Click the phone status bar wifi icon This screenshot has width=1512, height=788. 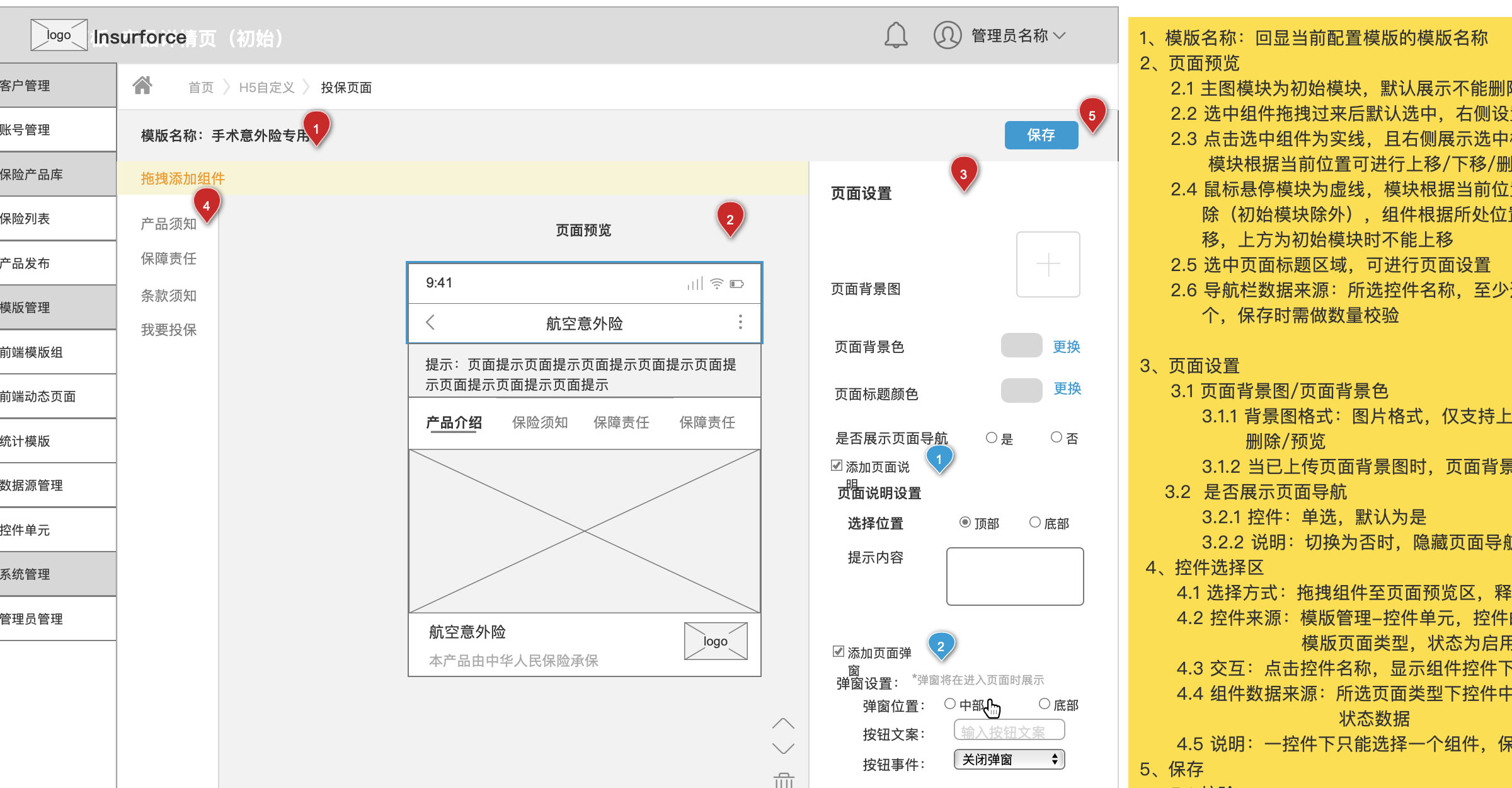click(716, 284)
